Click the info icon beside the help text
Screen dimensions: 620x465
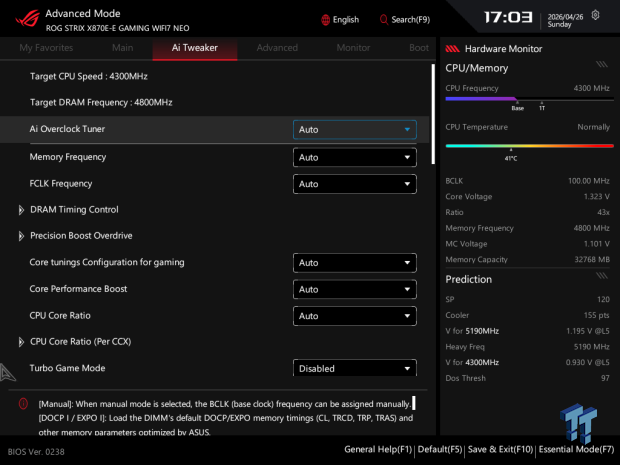[x=23, y=404]
